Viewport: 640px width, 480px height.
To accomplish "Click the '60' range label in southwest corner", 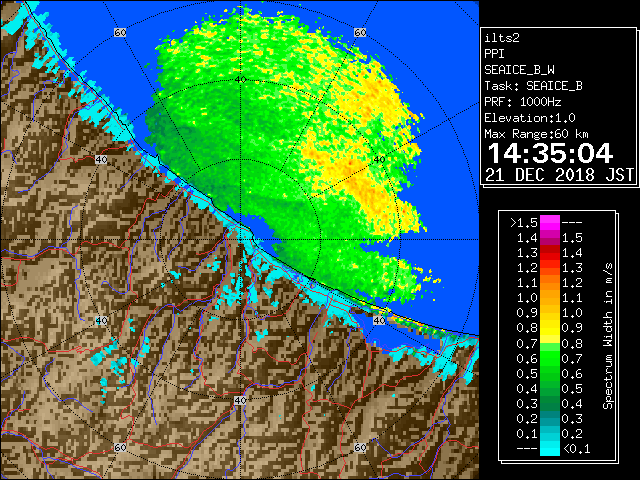I will click(120, 447).
